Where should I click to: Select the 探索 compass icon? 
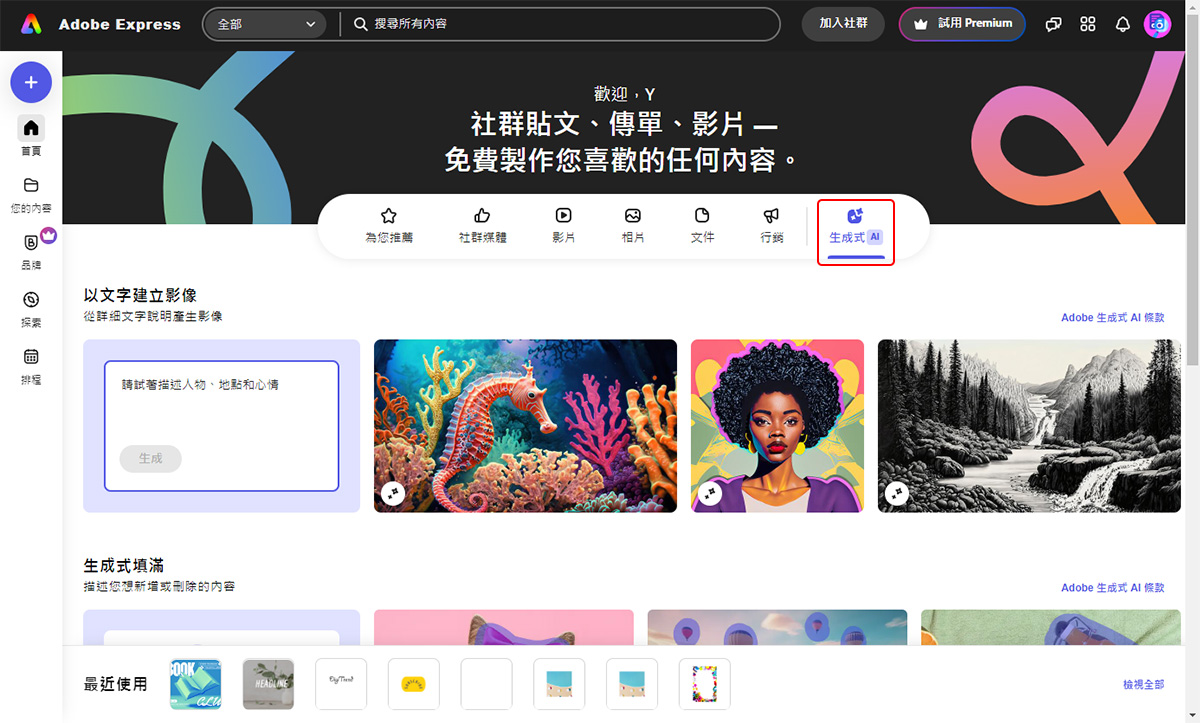[31, 305]
